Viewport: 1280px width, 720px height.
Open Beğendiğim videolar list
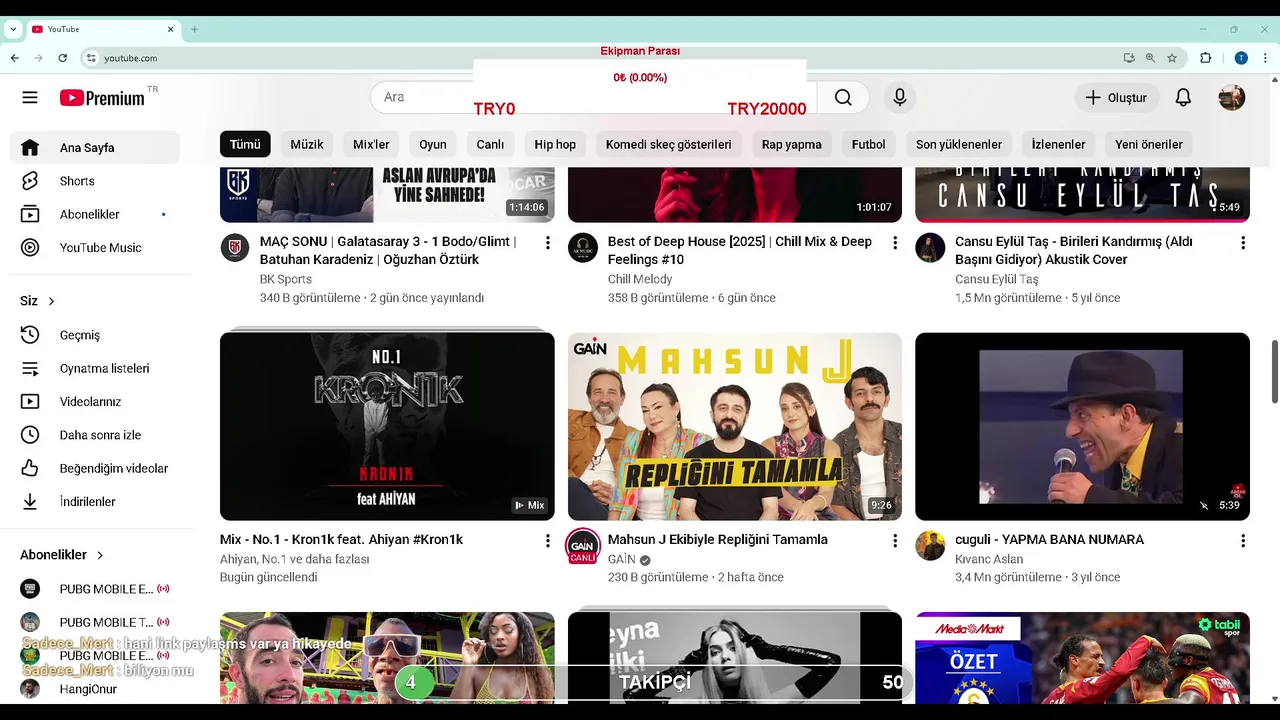(95, 468)
